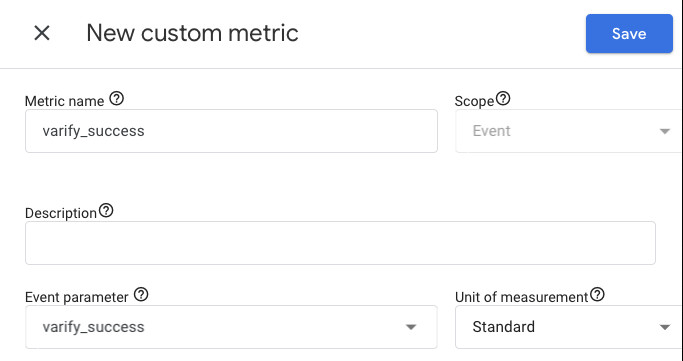Expand the Unit of measurement arrow
This screenshot has width=683, height=361.
point(665,327)
